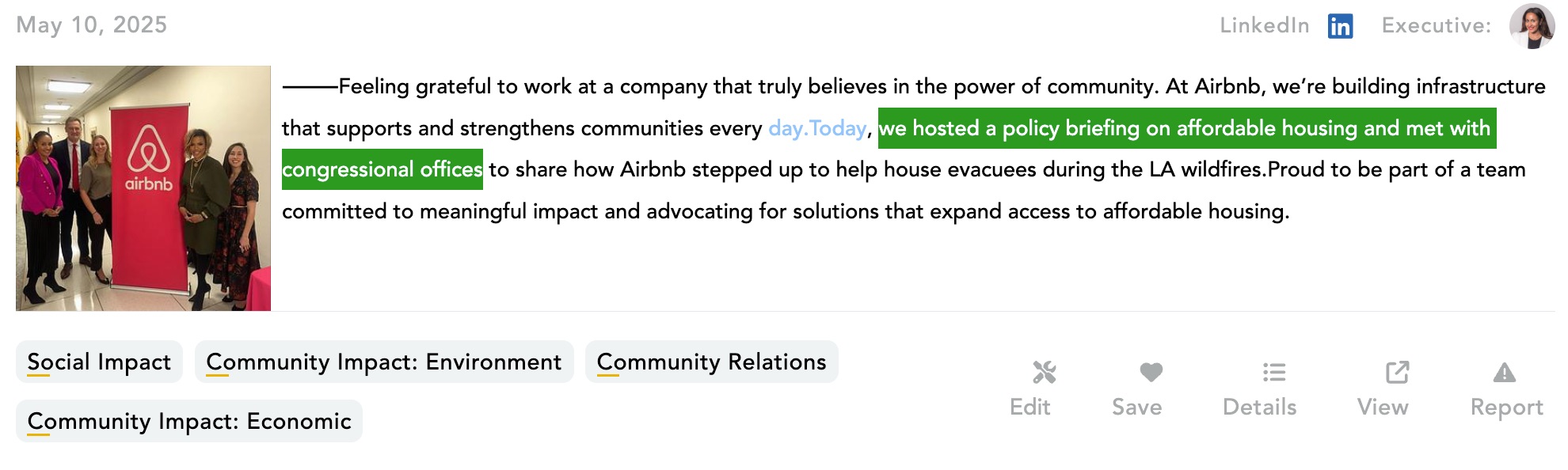
Task: Open the Airbnb group photo thumbnail
Action: point(143,188)
